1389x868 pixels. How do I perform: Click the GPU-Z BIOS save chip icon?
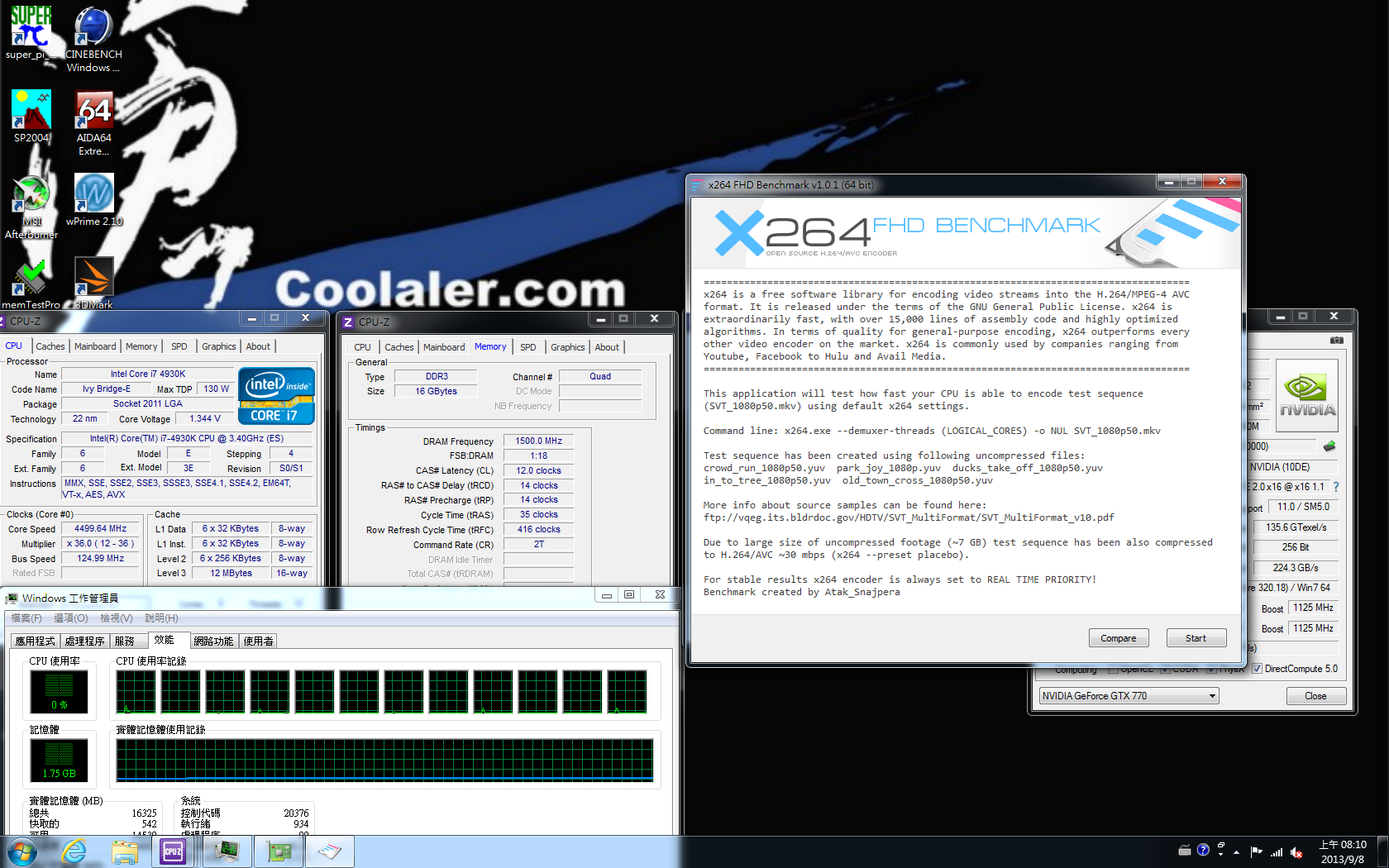pyautogui.click(x=1329, y=446)
